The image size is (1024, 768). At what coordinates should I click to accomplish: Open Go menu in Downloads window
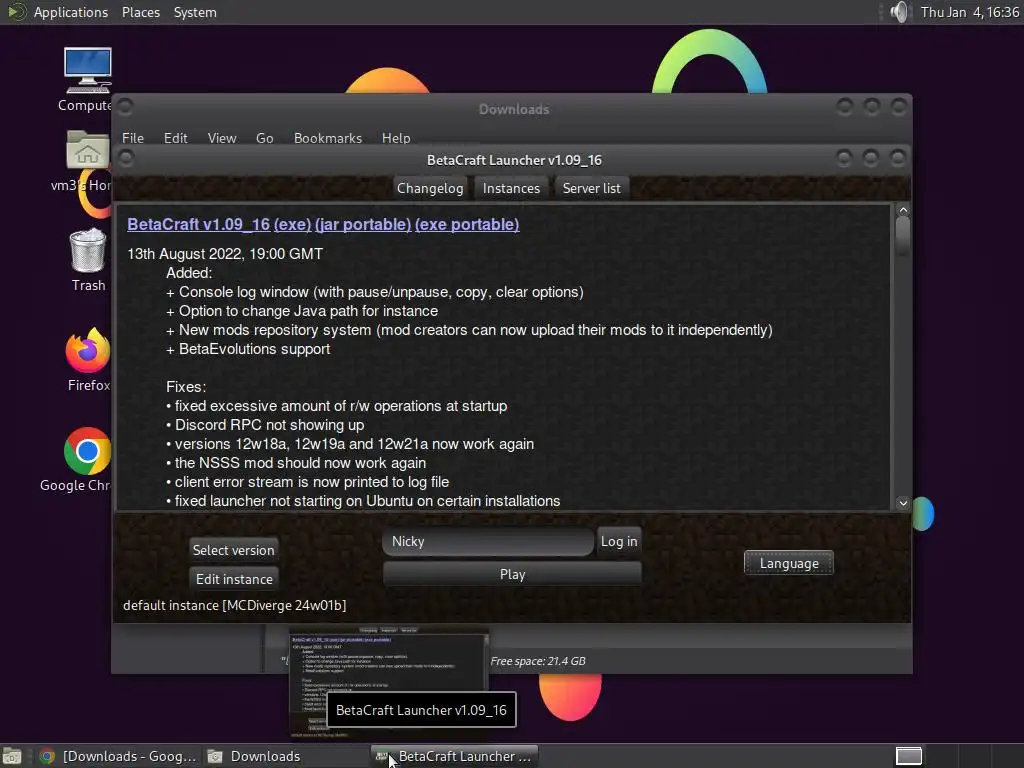point(264,138)
